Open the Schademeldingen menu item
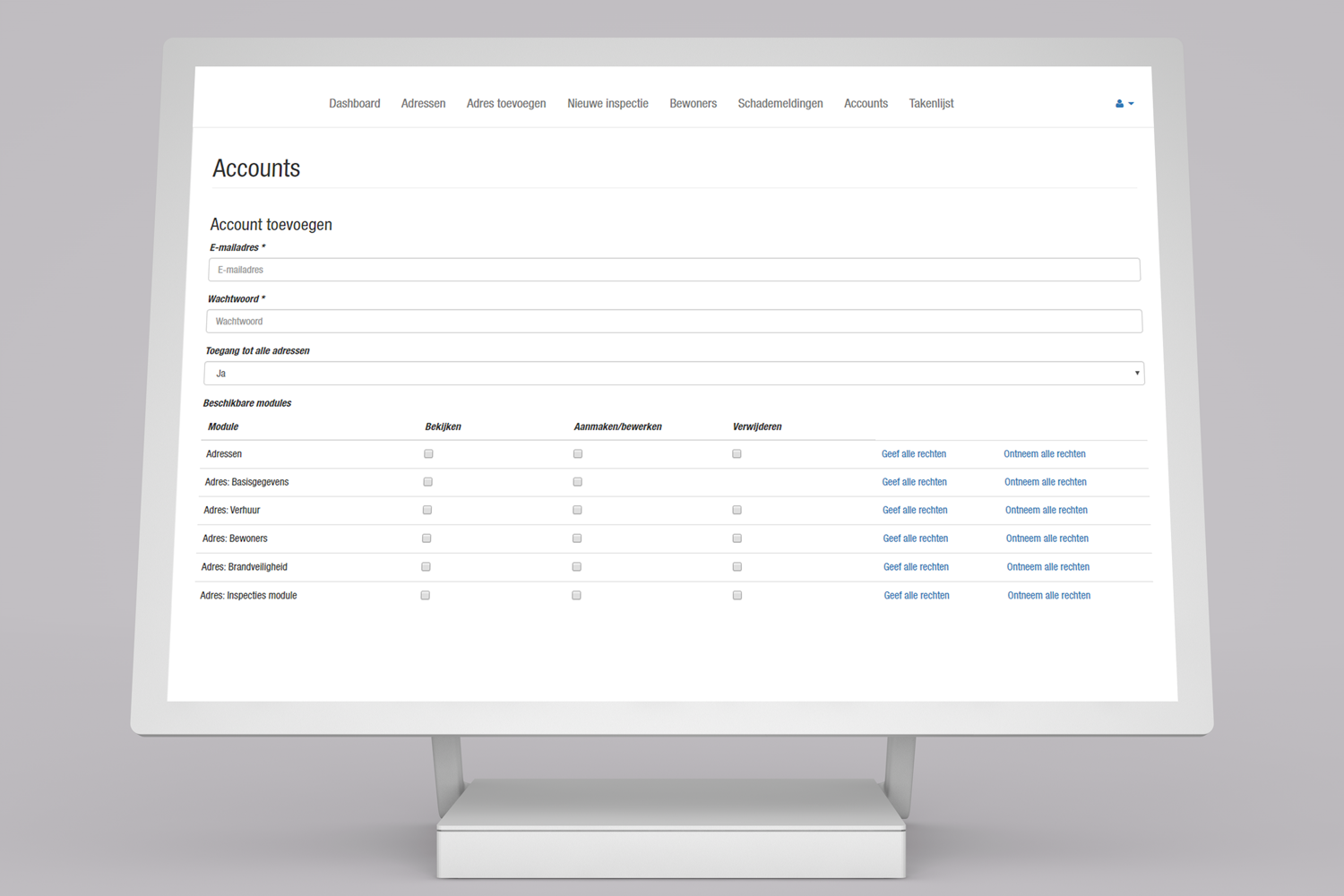Image resolution: width=1344 pixels, height=896 pixels. pyautogui.click(x=780, y=104)
